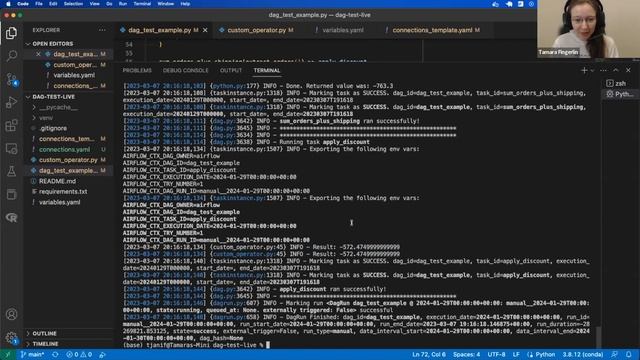The width and height of the screenshot is (640, 360).
Task: Expand the Timeline section
Action: [x=45, y=344]
